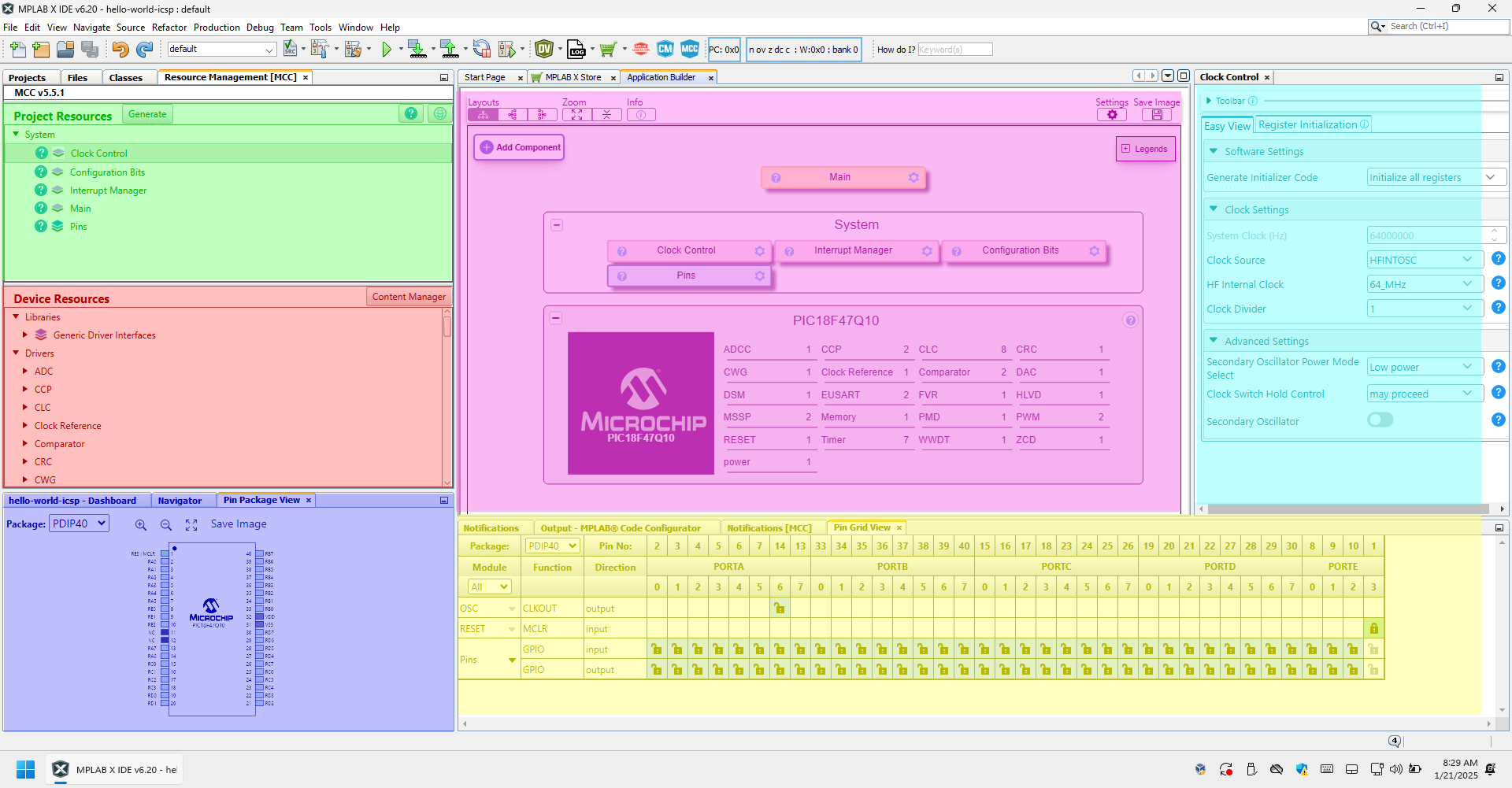
Task: Click the zoom to fit icon in Application Builder
Action: click(576, 115)
